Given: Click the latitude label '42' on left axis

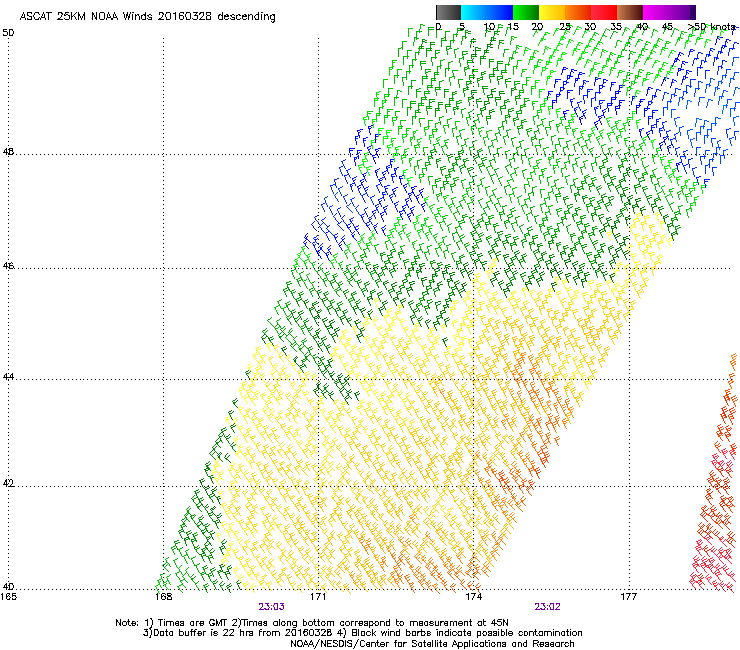Looking at the screenshot, I should [8, 484].
